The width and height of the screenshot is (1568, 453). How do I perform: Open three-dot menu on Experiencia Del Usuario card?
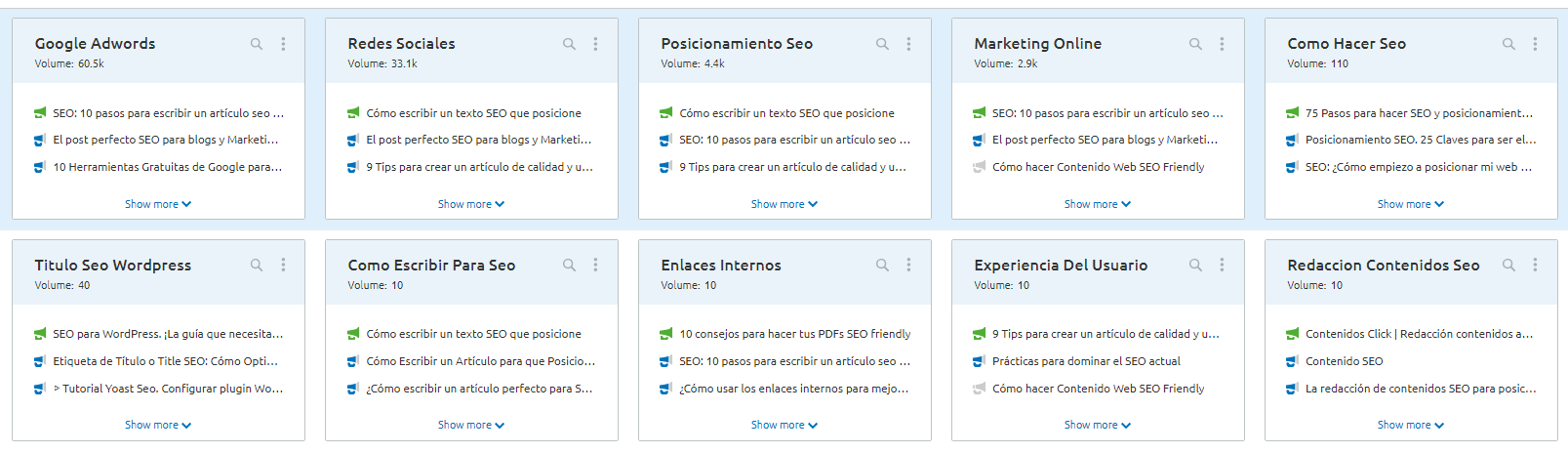(x=1223, y=266)
